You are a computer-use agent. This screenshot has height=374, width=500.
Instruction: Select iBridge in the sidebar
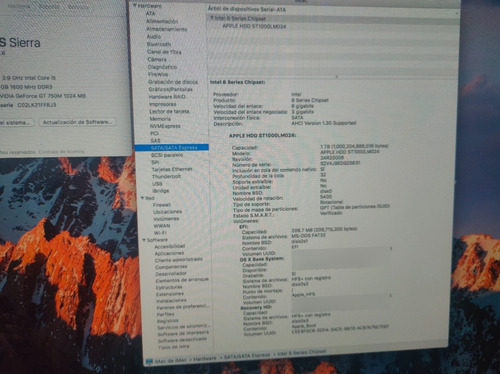click(x=161, y=191)
